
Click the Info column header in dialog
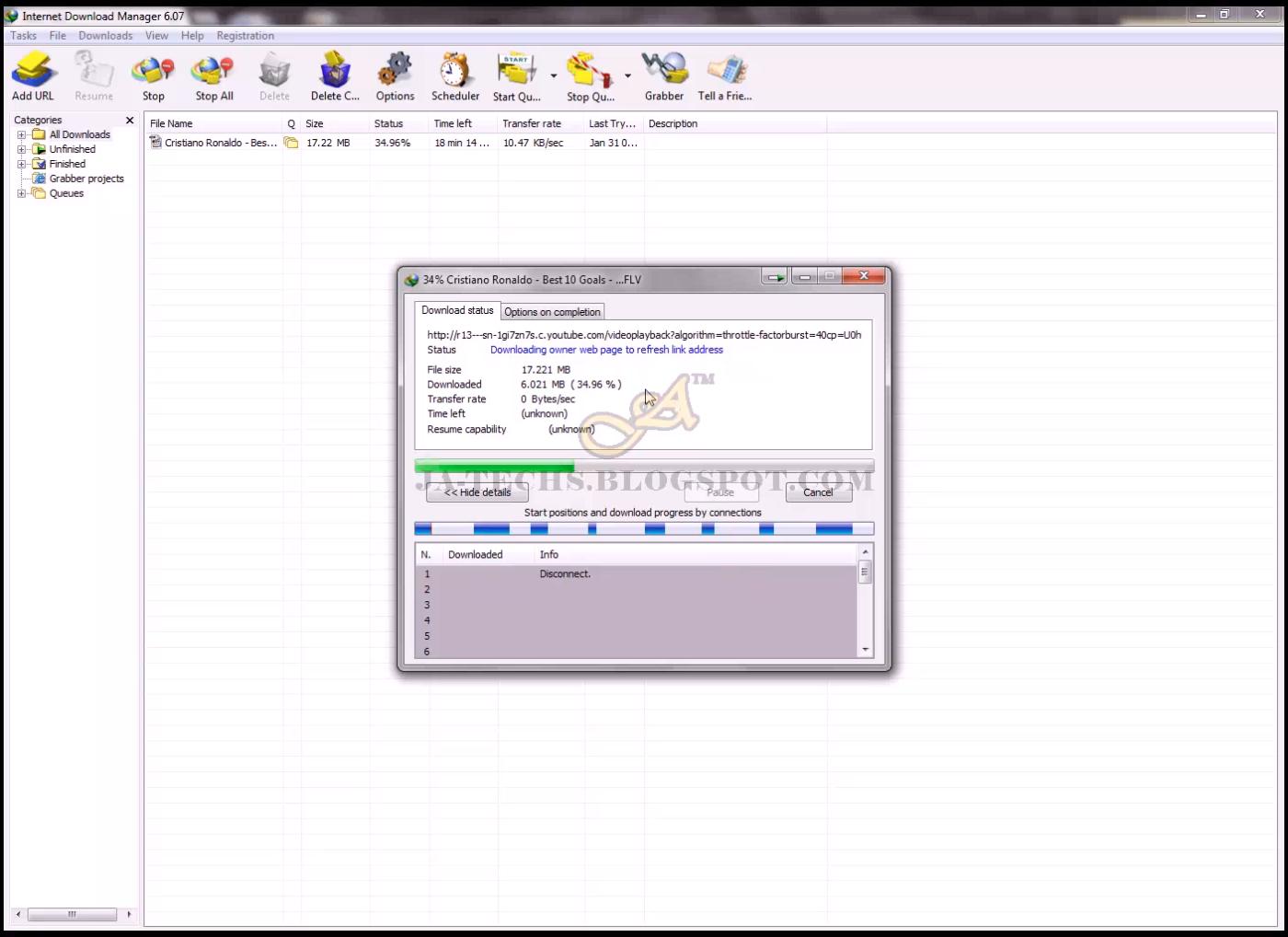pyautogui.click(x=696, y=554)
